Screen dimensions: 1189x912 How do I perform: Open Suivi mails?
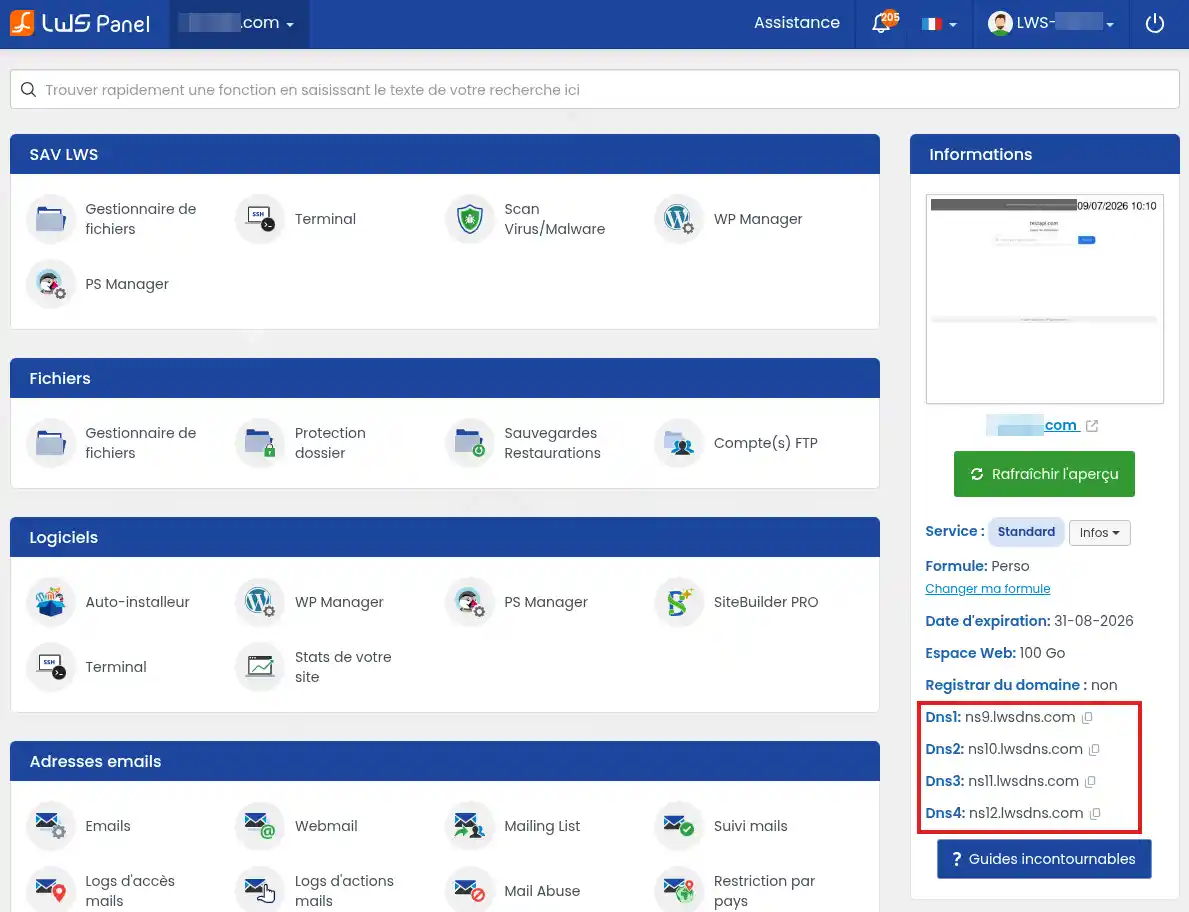tap(722, 826)
